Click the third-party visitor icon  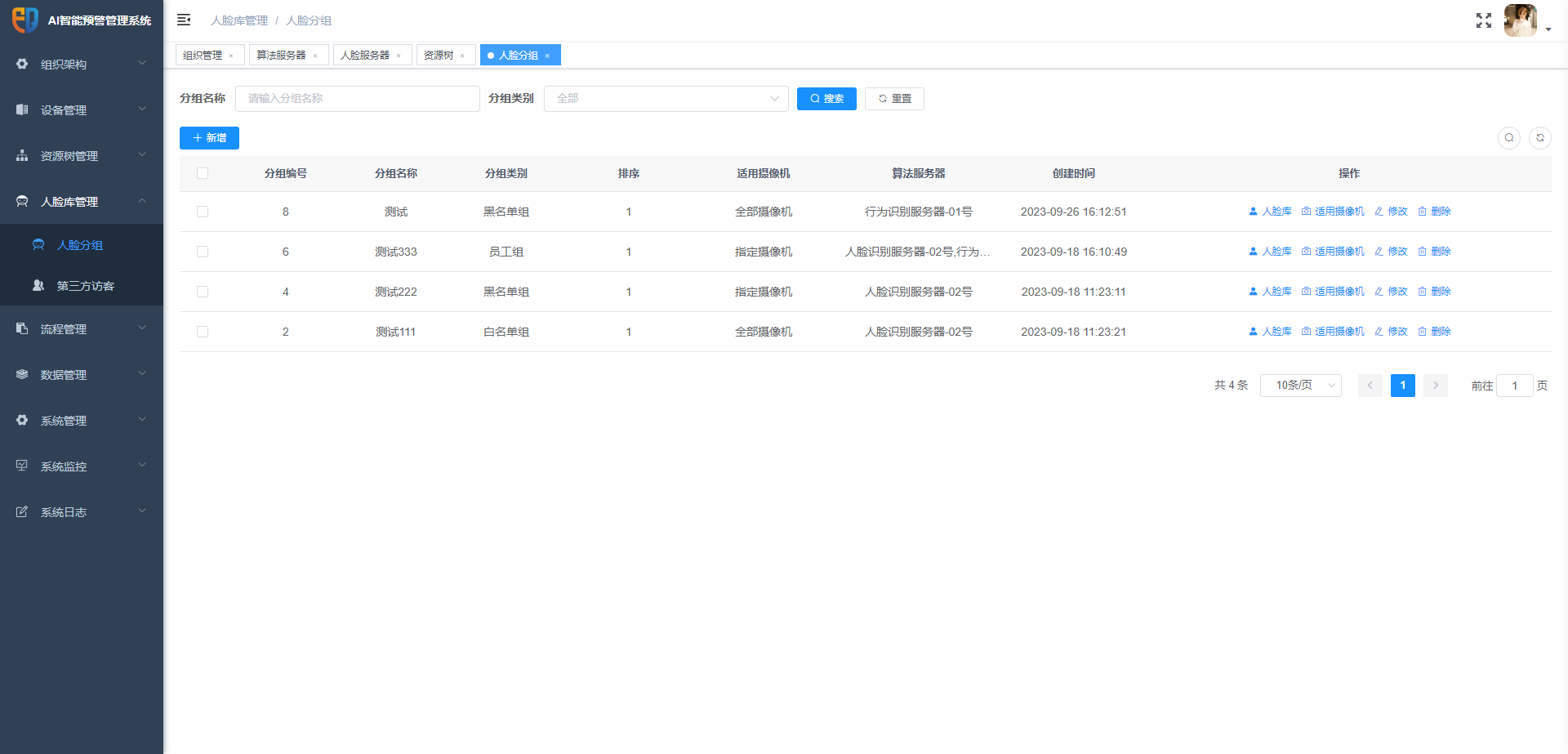(x=38, y=285)
